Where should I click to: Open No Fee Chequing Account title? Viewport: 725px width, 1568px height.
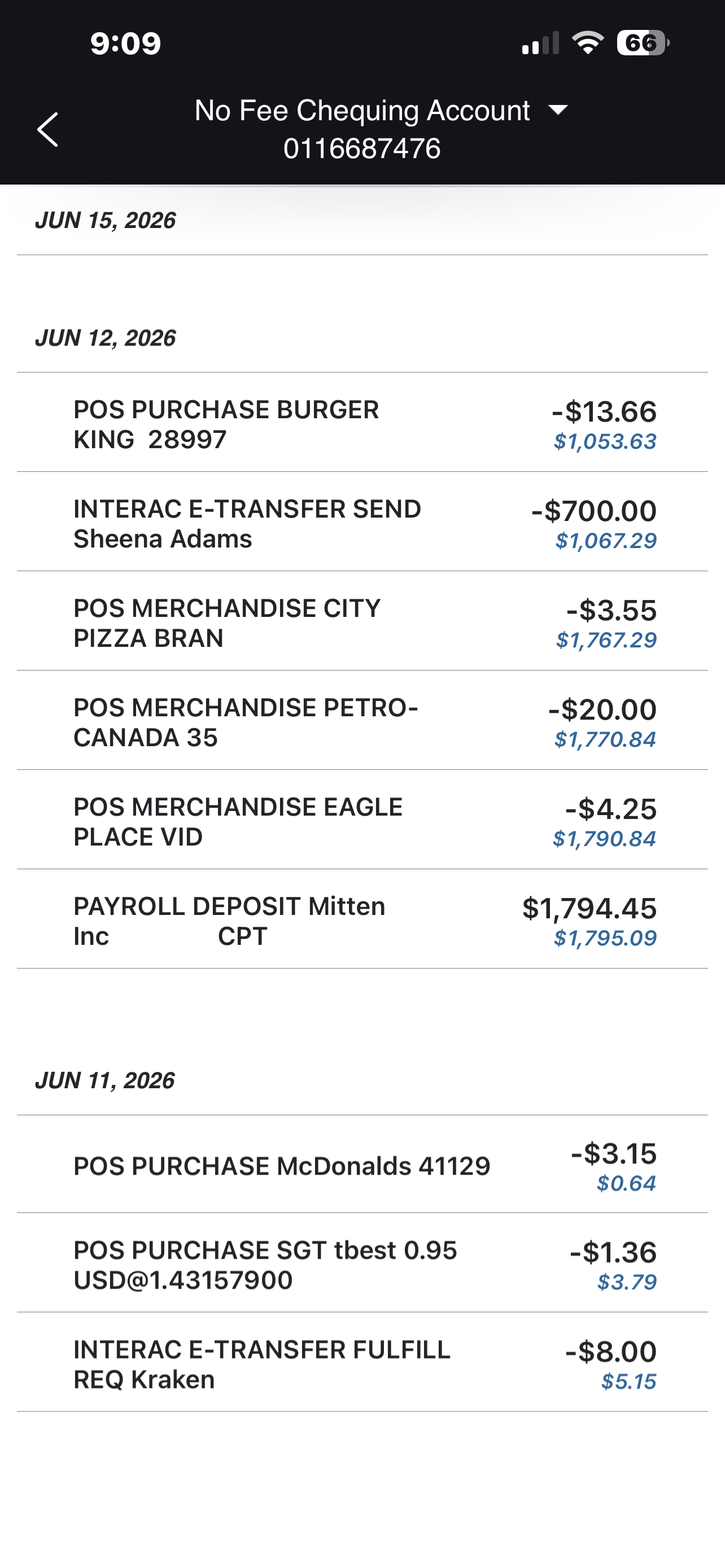[362, 111]
